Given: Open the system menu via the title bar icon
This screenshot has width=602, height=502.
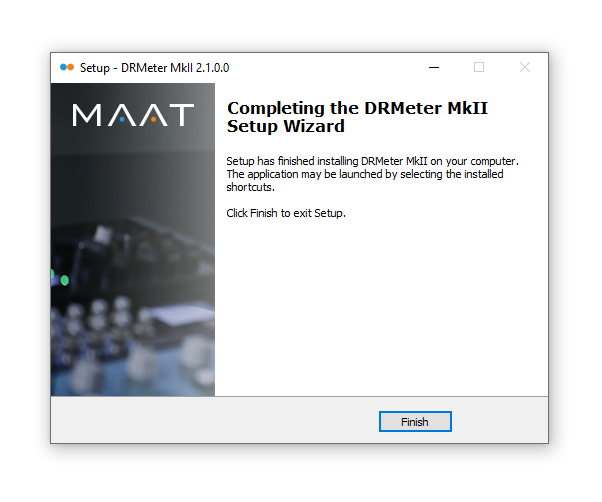Looking at the screenshot, I should 67,68.
